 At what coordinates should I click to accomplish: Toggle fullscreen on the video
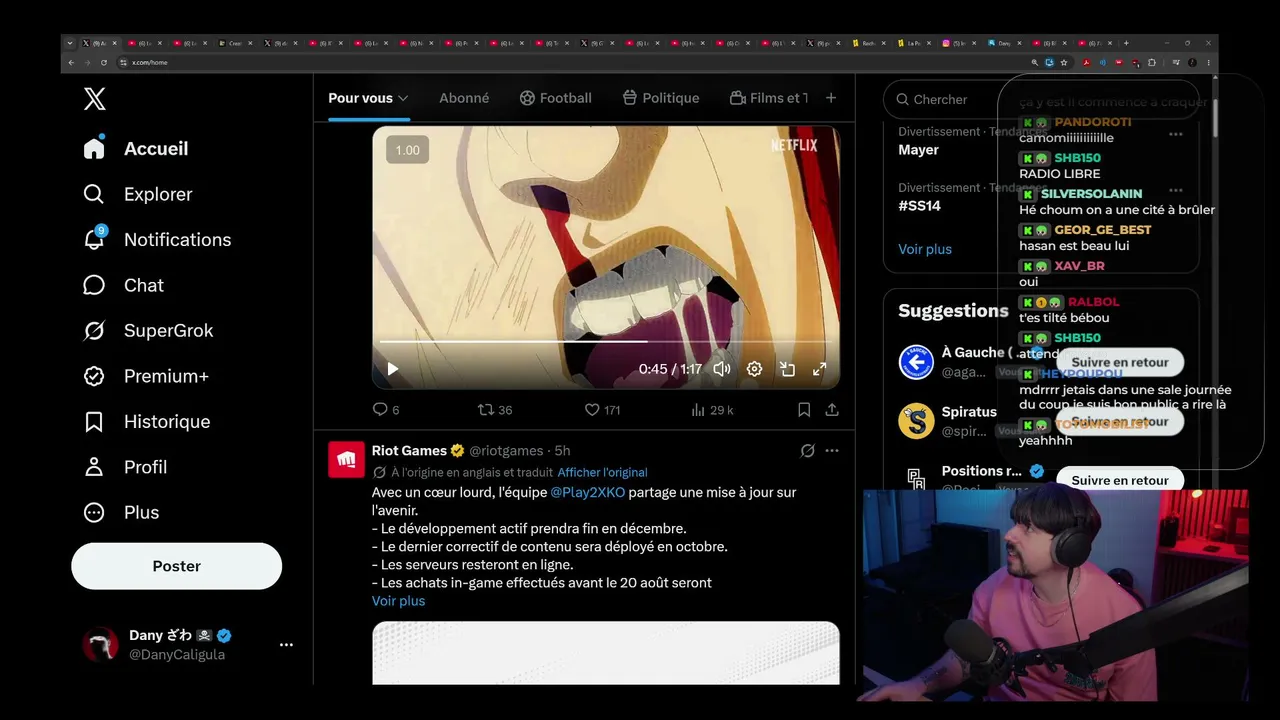coord(820,369)
